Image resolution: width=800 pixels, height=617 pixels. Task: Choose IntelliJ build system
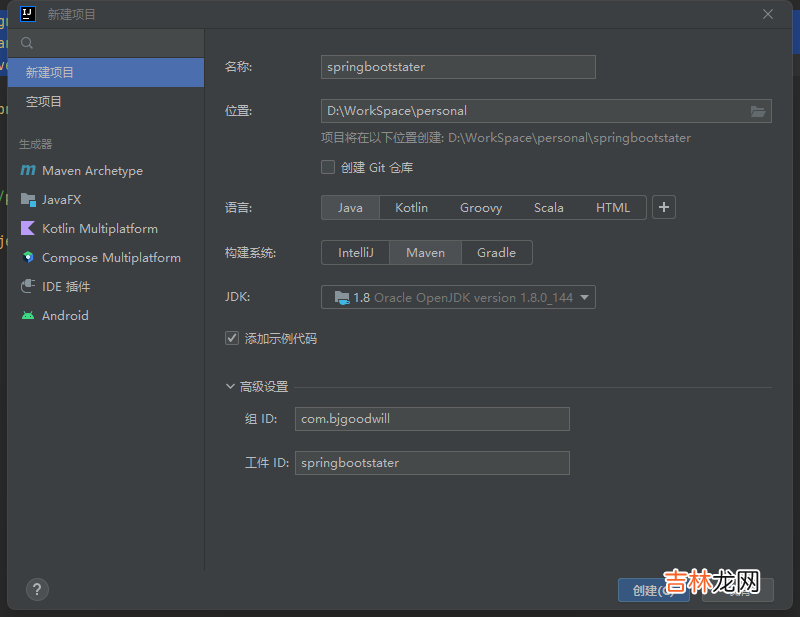pos(355,253)
